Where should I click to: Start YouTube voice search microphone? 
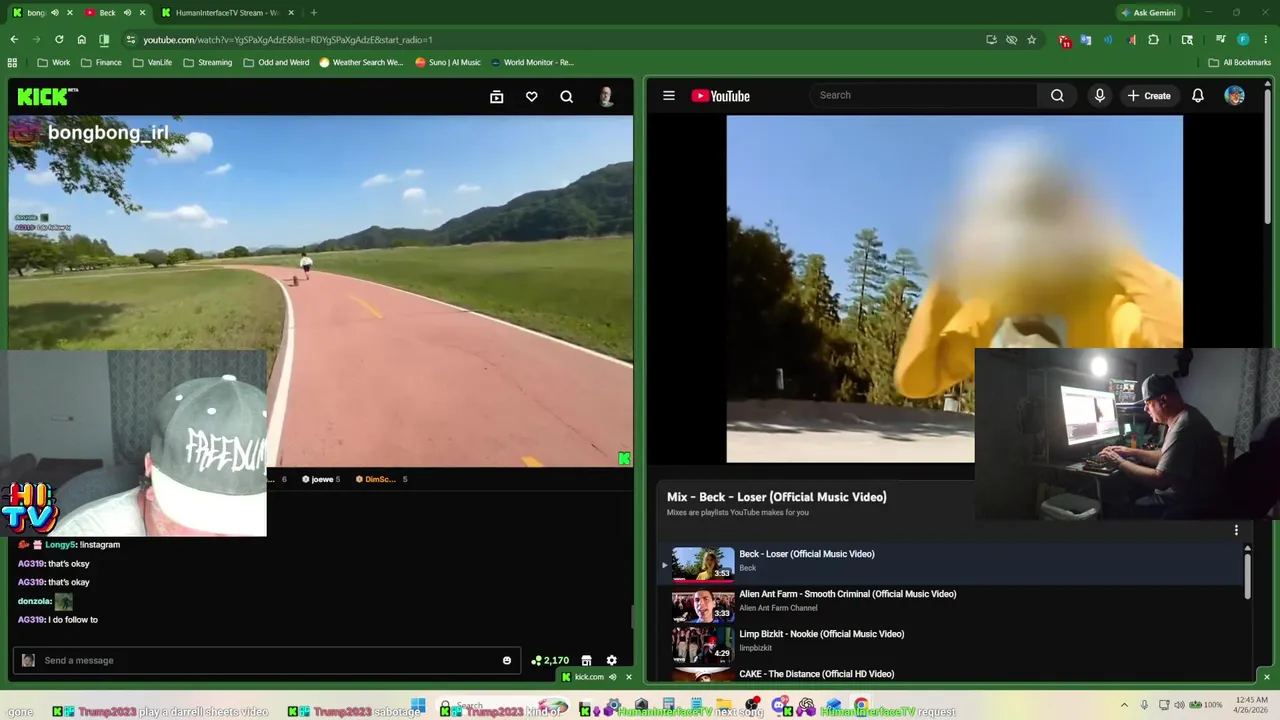[1100, 95]
